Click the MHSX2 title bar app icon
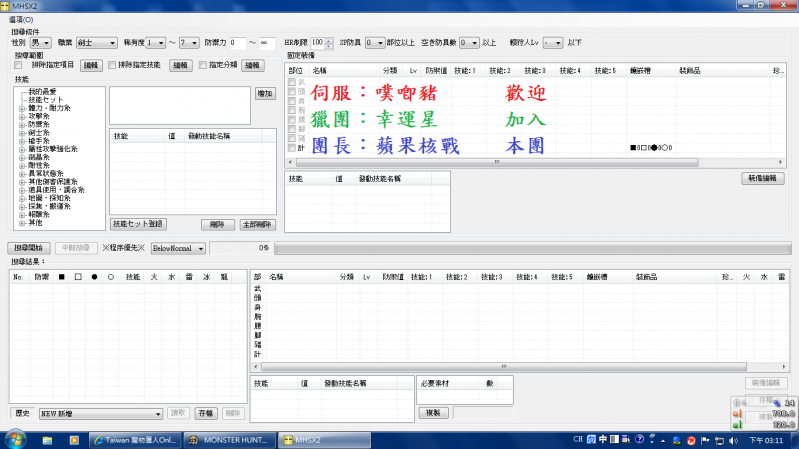The image size is (799, 449). [5, 6]
